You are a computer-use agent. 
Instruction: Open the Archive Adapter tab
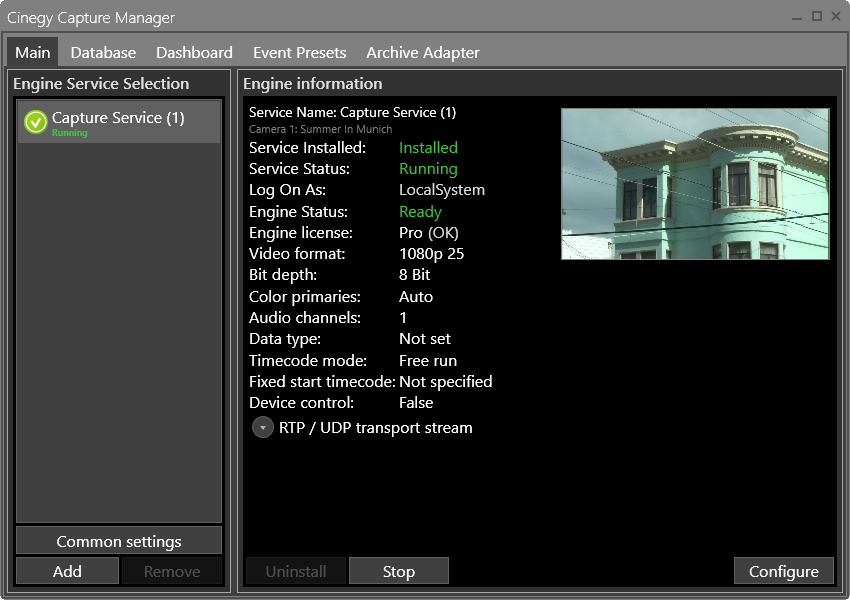click(423, 53)
